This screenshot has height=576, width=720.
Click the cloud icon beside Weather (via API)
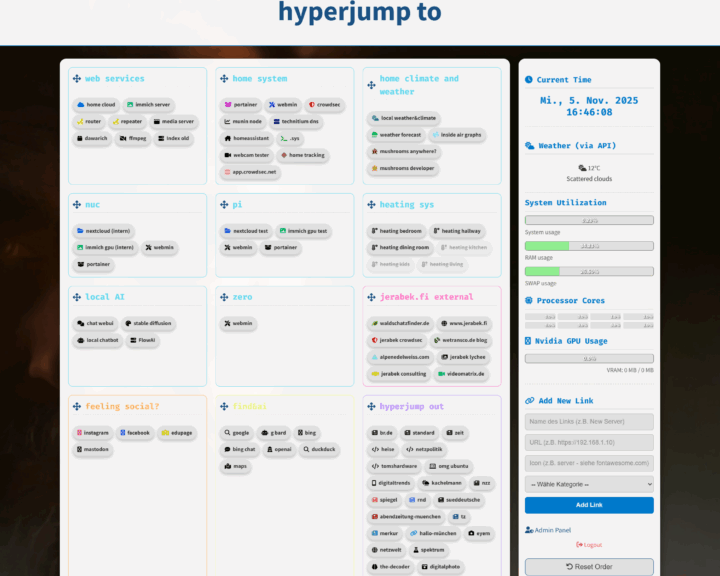[x=529, y=146]
